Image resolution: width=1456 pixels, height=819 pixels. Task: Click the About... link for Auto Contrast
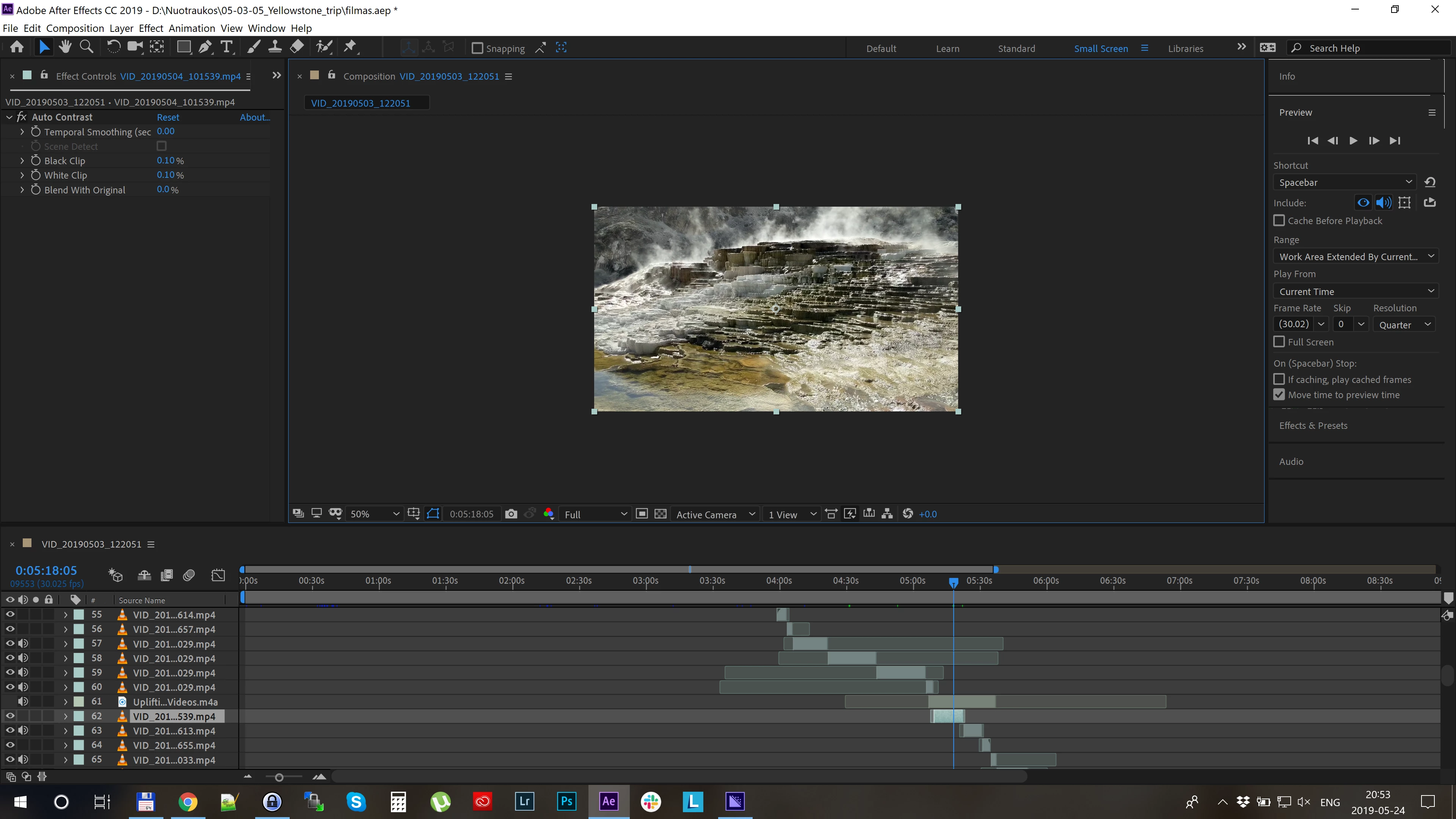click(x=255, y=117)
